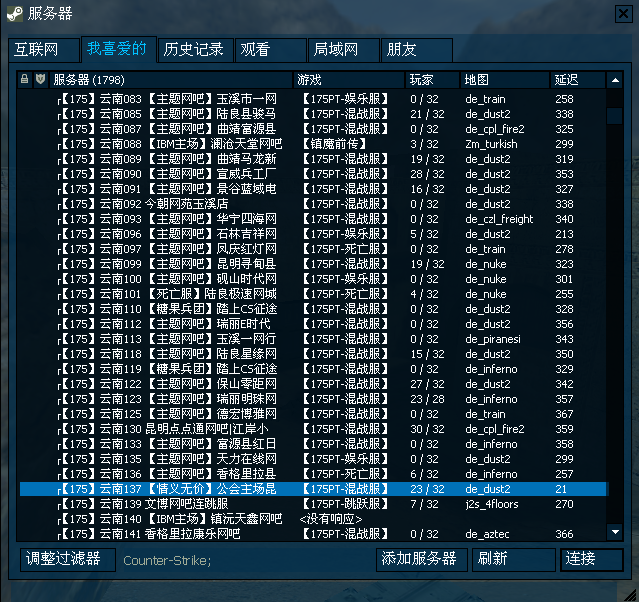Select server 云南089 曲靖马龙新
The width and height of the screenshot is (639, 602).
pos(313,159)
